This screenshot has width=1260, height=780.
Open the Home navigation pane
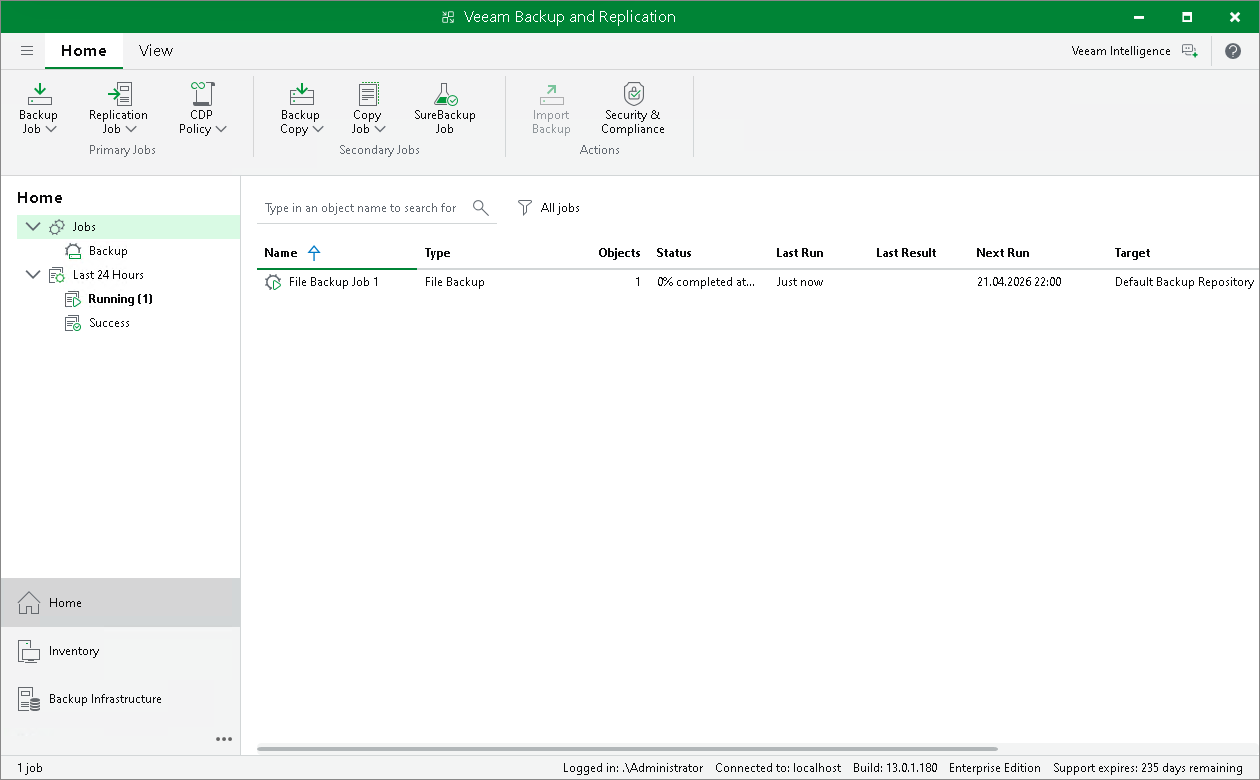click(120, 603)
